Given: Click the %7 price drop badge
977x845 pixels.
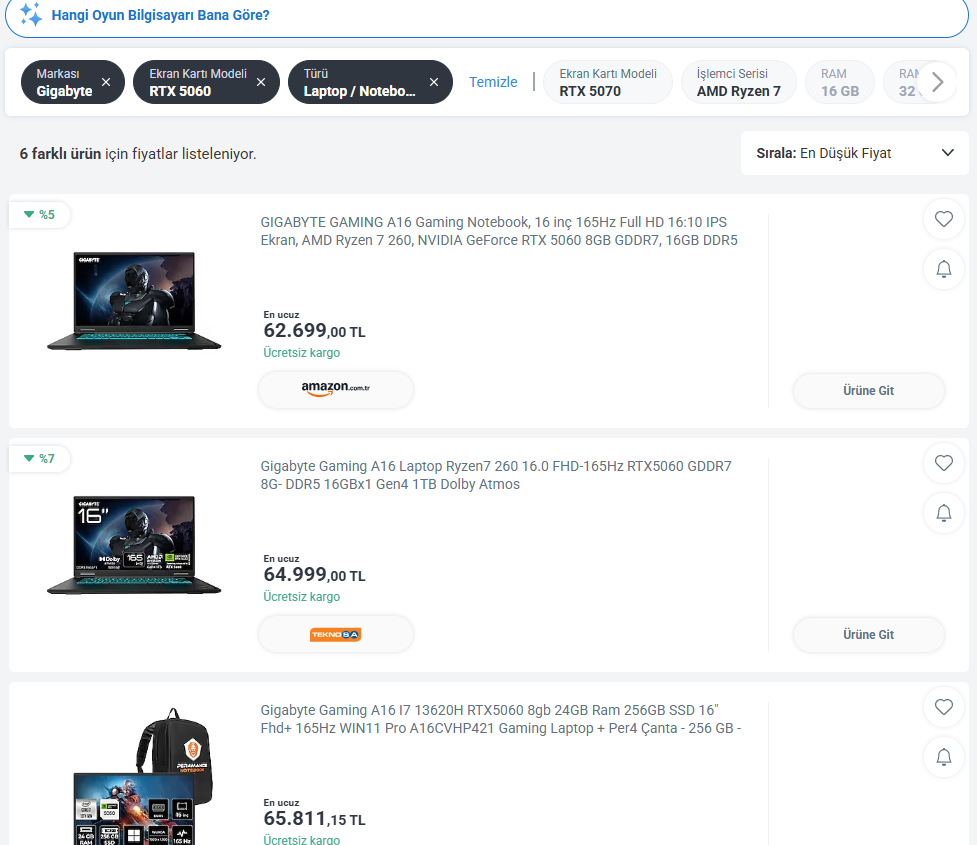Looking at the screenshot, I should click(39, 459).
